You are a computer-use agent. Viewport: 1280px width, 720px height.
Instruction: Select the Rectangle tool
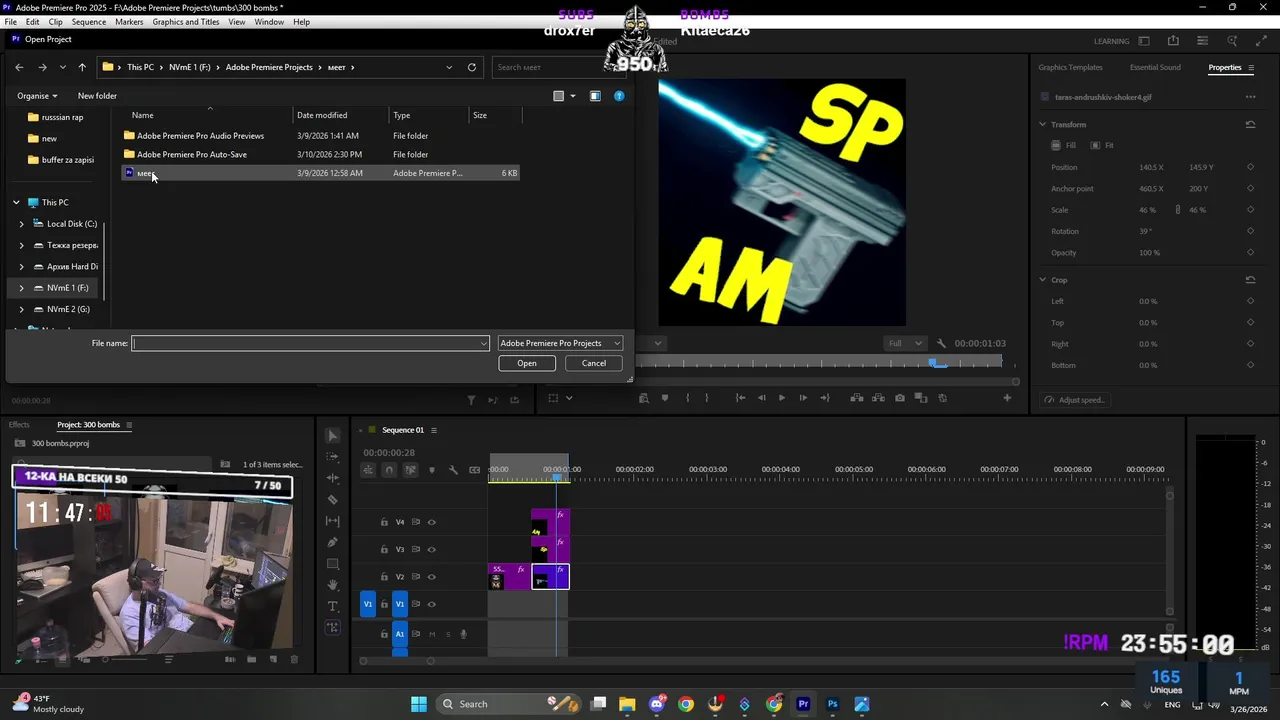(333, 564)
